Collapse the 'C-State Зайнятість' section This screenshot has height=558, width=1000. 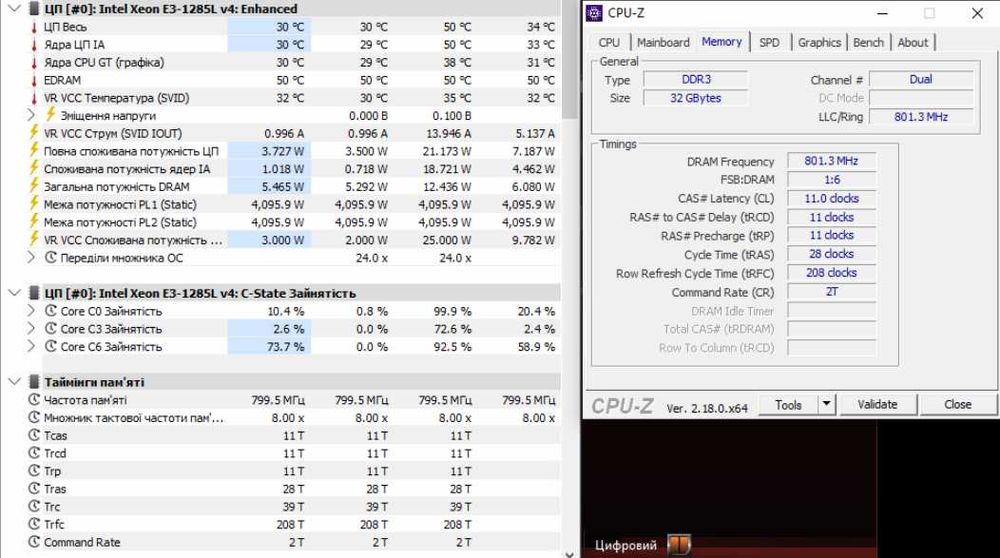click(x=14, y=293)
